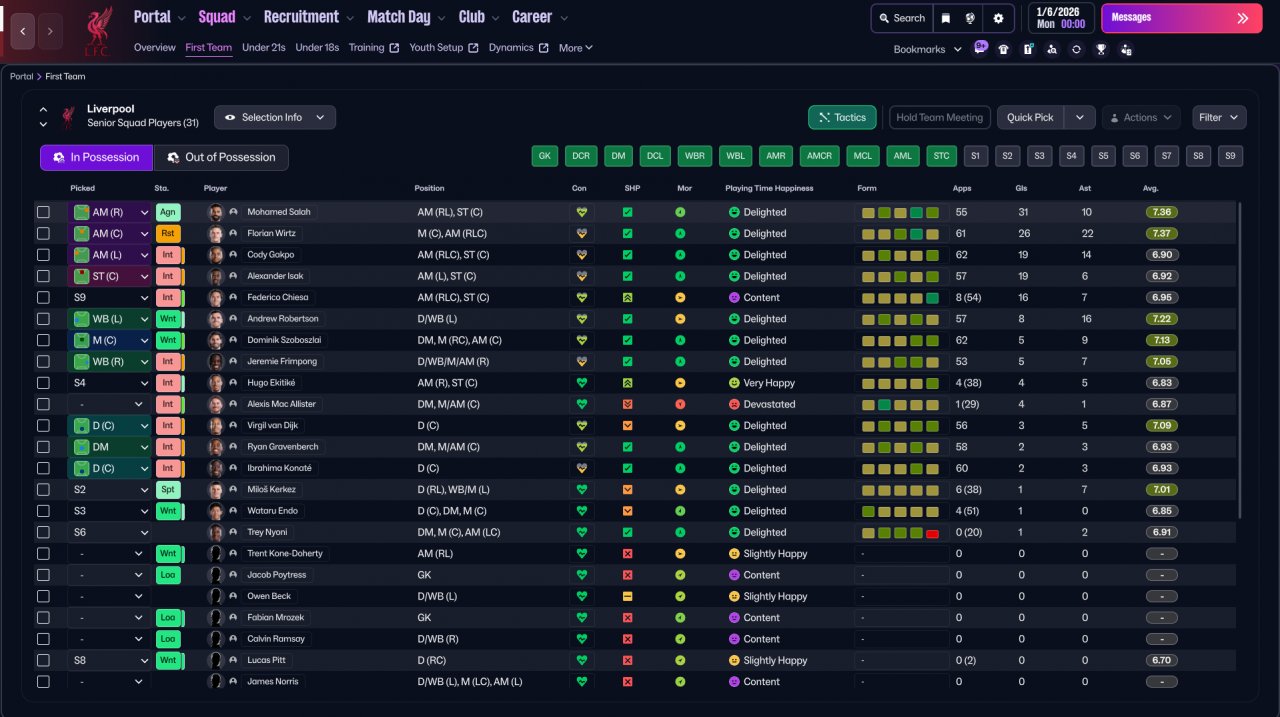Image resolution: width=1280 pixels, height=717 pixels.
Task: Click the circular arrows refresh shortcut icon
Action: 1076,49
